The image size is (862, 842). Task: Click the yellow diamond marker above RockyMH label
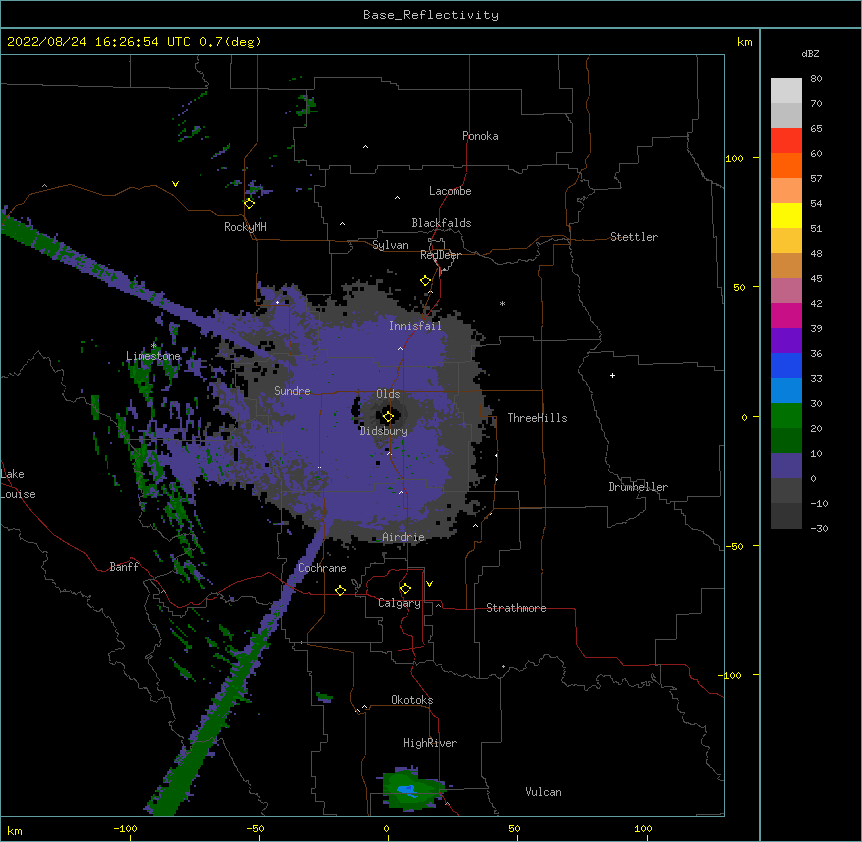(x=250, y=204)
